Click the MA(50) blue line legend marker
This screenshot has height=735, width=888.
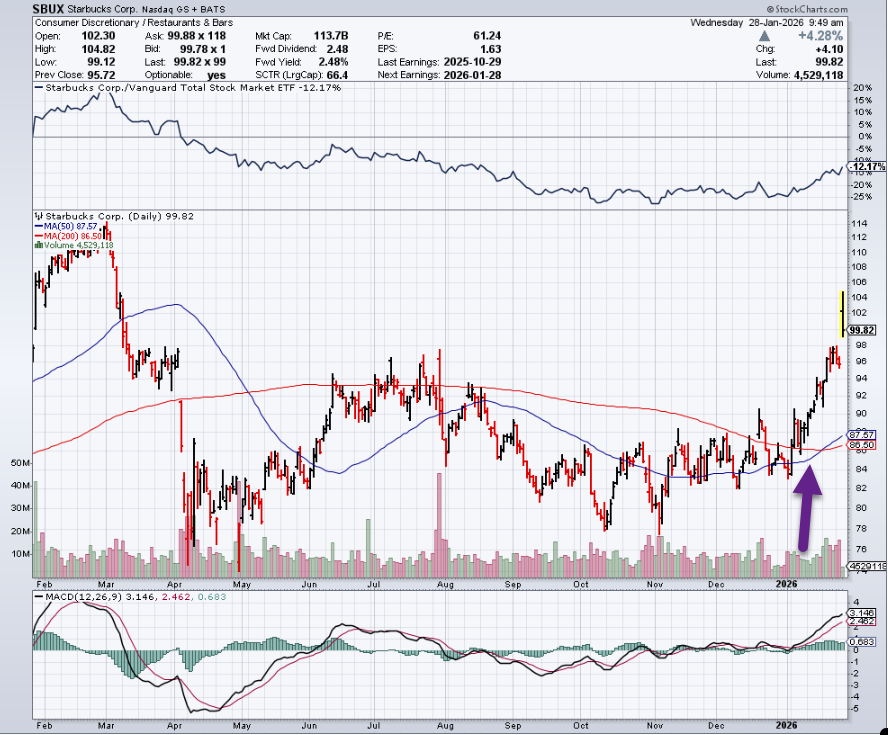[37, 225]
